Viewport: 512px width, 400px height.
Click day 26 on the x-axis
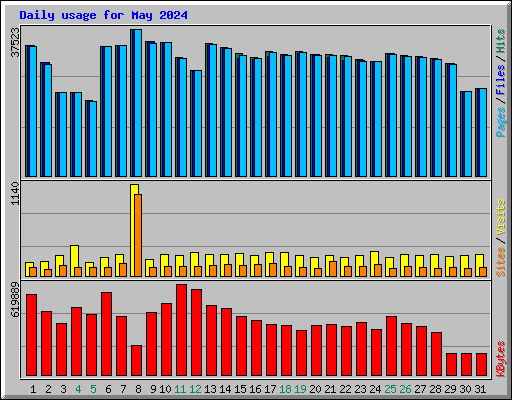pyautogui.click(x=405, y=389)
